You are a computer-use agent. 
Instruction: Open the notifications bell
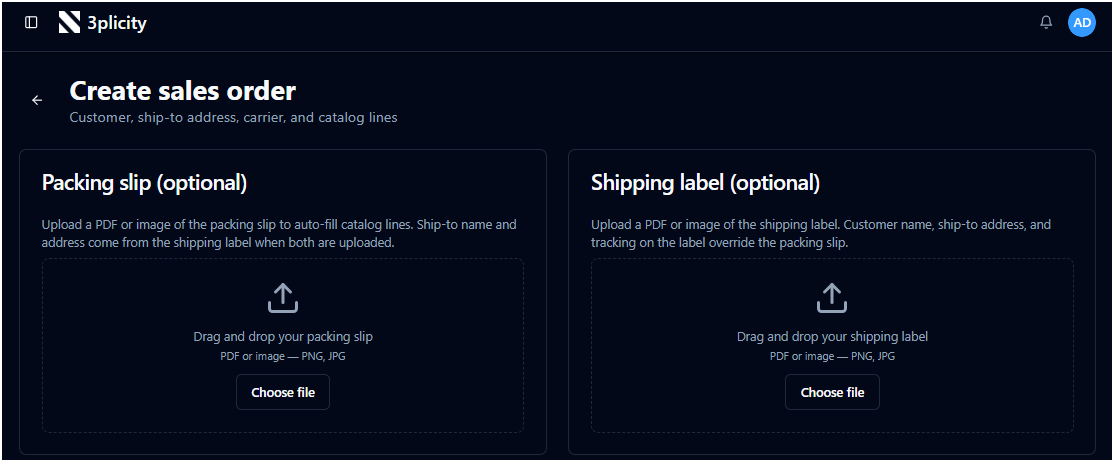click(1046, 23)
